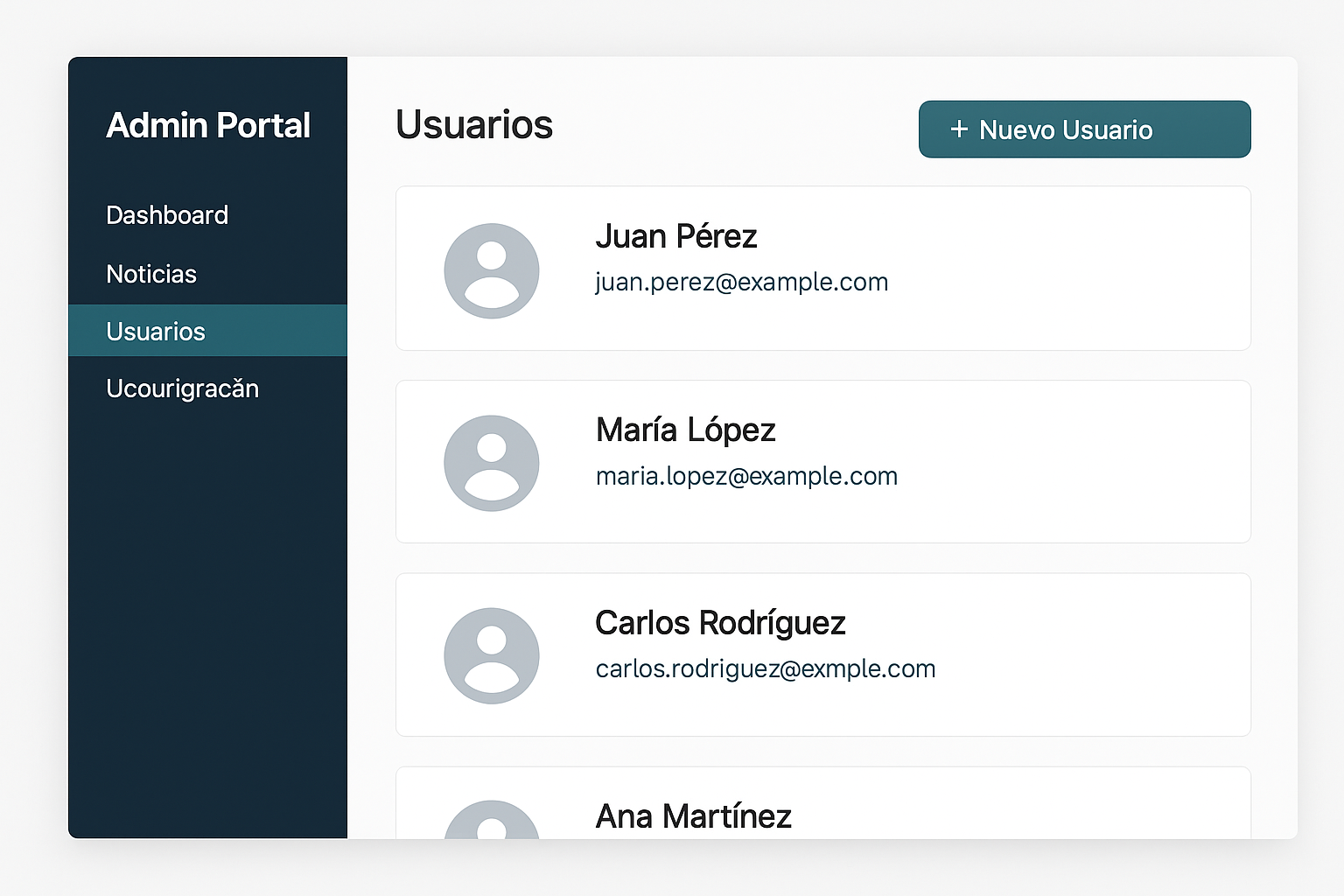The width and height of the screenshot is (1344, 896).
Task: Select the highlighted Usuarios sidebar item
Action: [x=156, y=332]
